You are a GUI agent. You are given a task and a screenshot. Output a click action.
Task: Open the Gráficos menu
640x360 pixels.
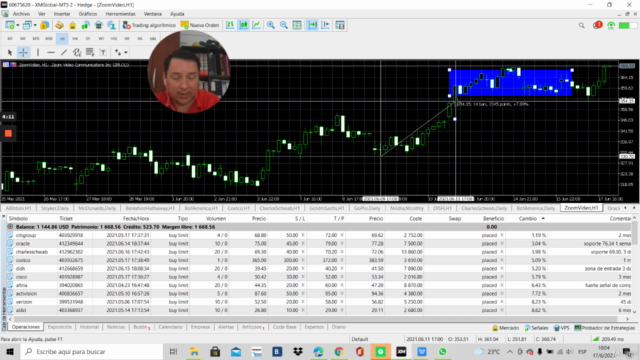(x=88, y=14)
